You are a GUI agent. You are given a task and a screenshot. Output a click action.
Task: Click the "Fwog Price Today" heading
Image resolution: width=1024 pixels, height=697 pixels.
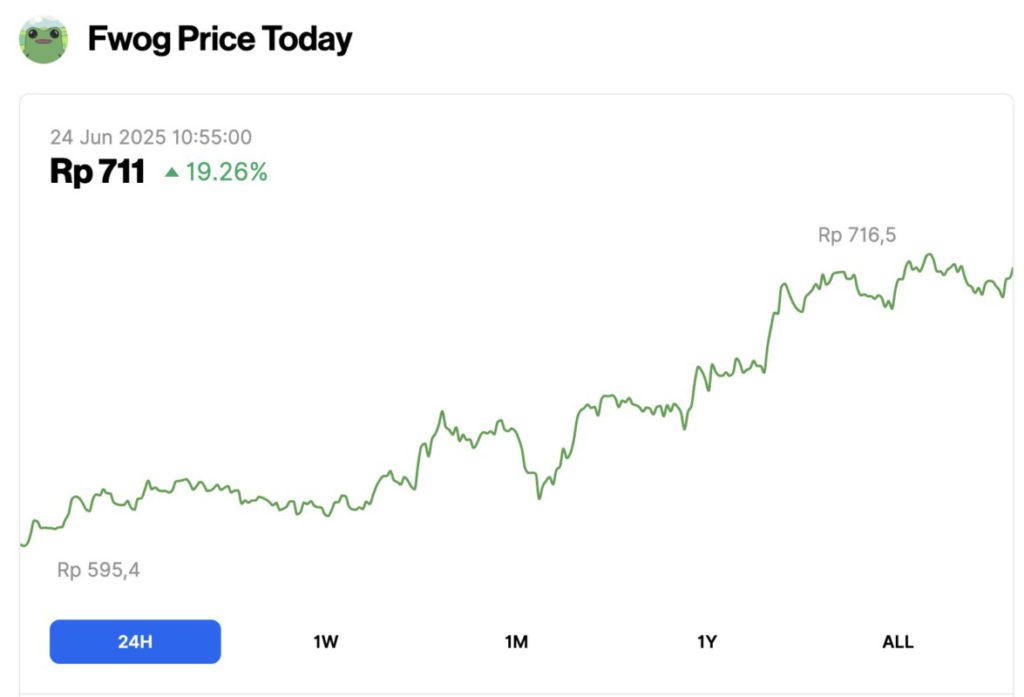[220, 40]
